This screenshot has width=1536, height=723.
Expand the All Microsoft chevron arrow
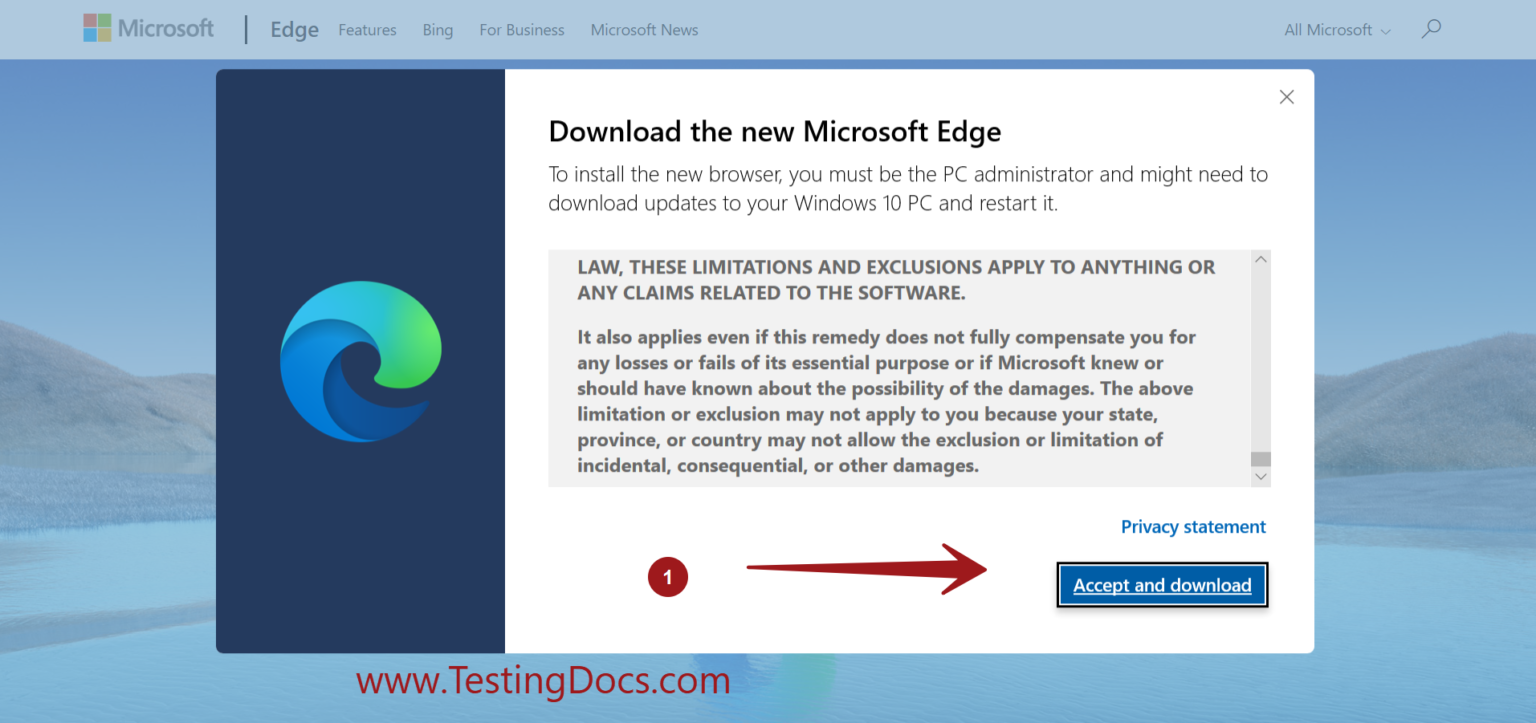1388,31
